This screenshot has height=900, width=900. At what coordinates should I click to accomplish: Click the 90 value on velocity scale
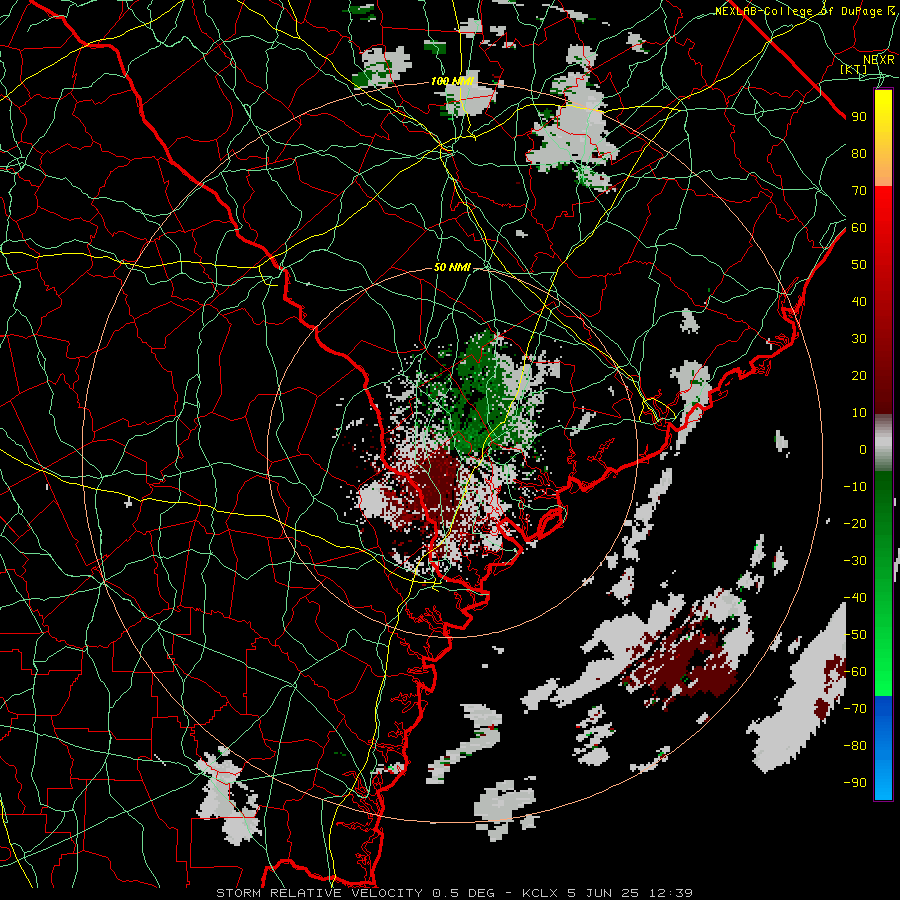pyautogui.click(x=859, y=117)
